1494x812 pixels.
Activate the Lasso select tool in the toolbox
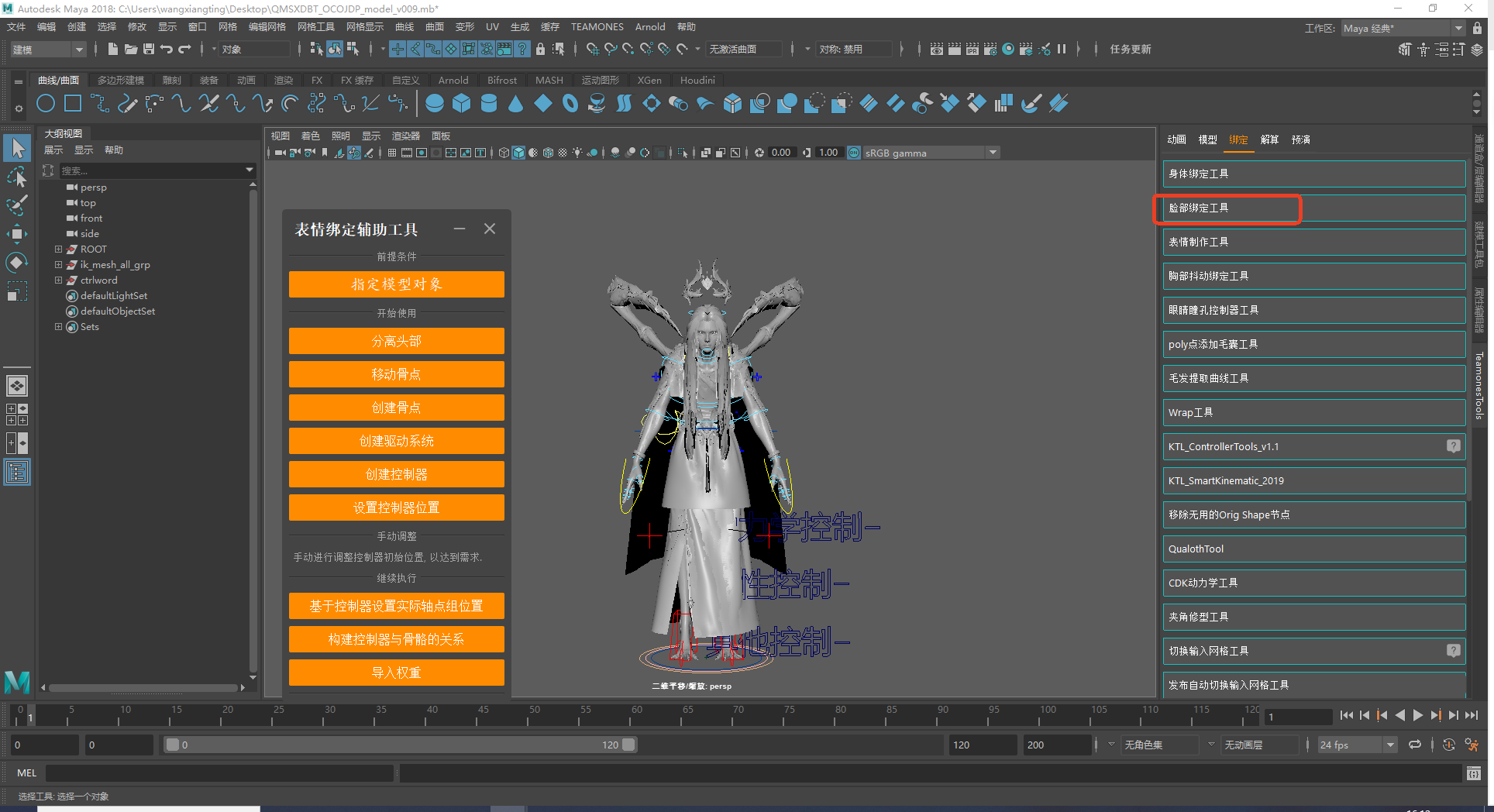click(16, 177)
